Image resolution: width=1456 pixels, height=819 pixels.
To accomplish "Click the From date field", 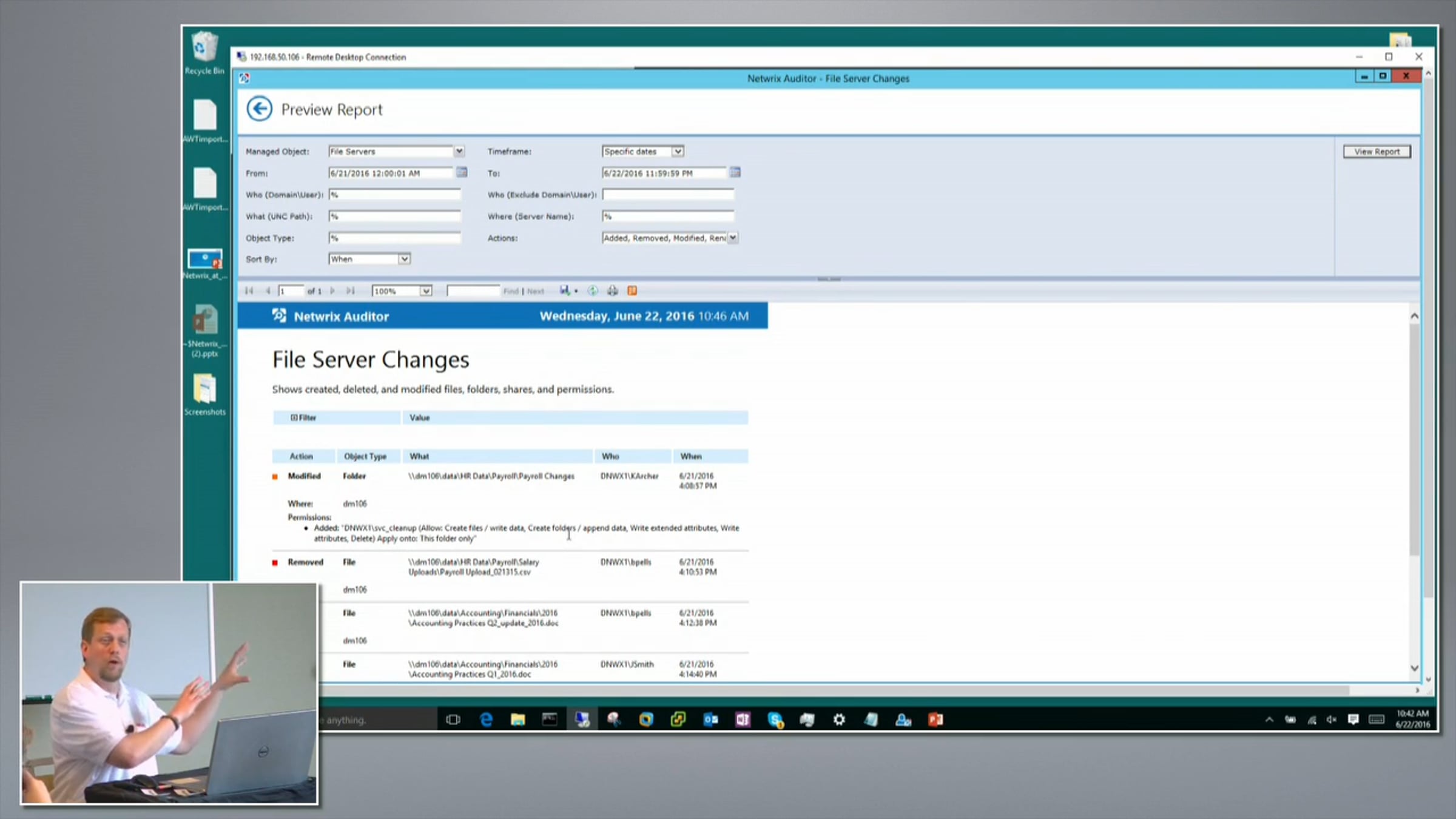I will (391, 173).
